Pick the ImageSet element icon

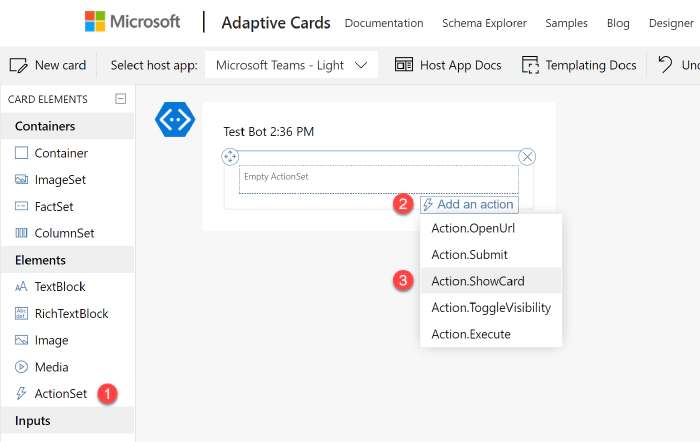point(22,180)
